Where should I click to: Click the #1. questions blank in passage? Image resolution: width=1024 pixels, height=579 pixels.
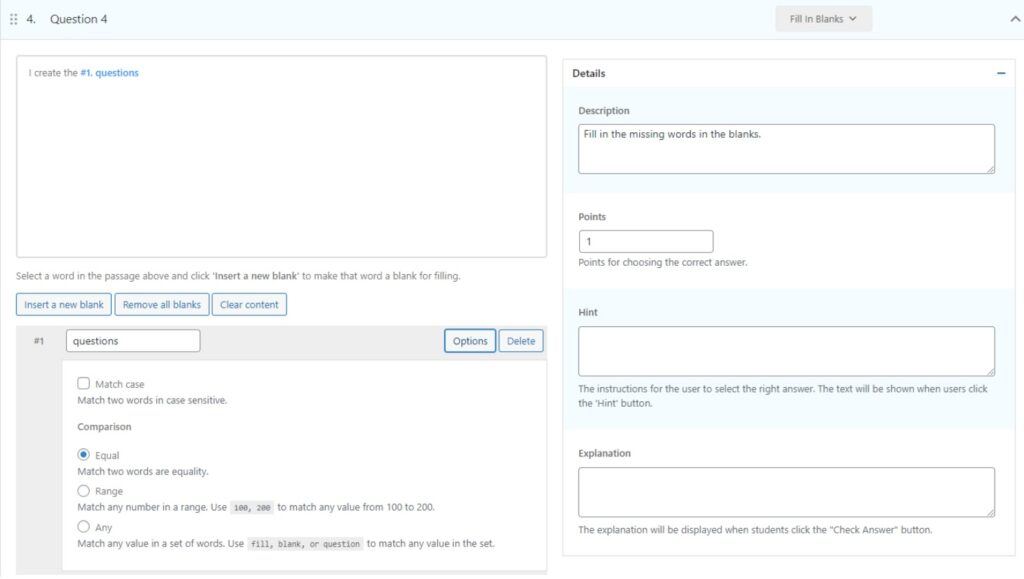(110, 73)
